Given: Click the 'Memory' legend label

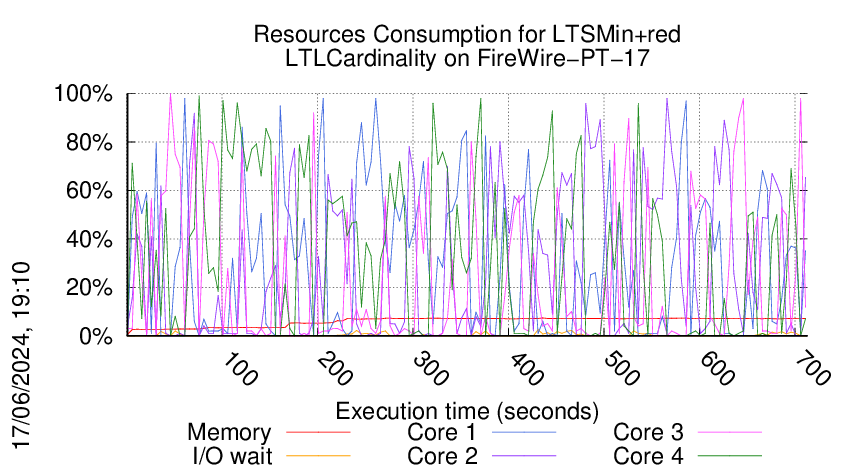Looking at the screenshot, I should pyautogui.click(x=229, y=433).
